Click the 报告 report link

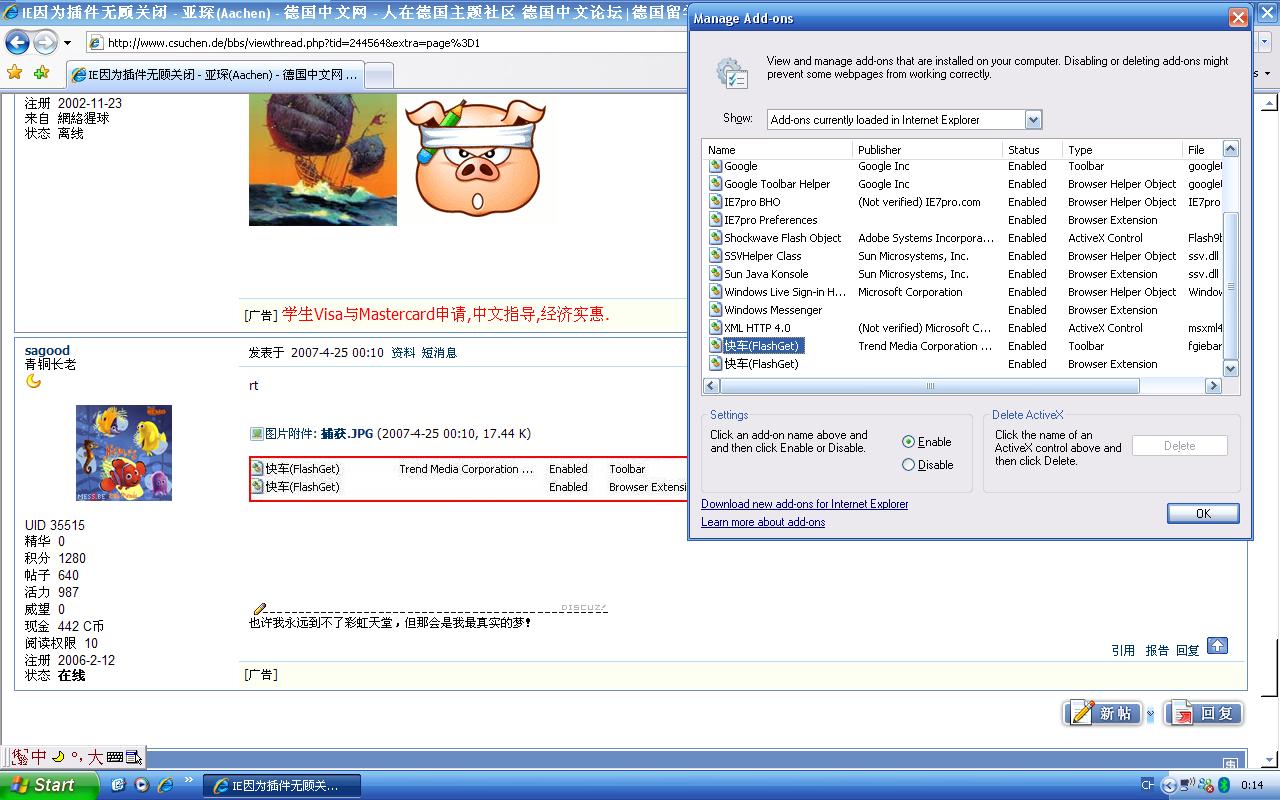1157,650
